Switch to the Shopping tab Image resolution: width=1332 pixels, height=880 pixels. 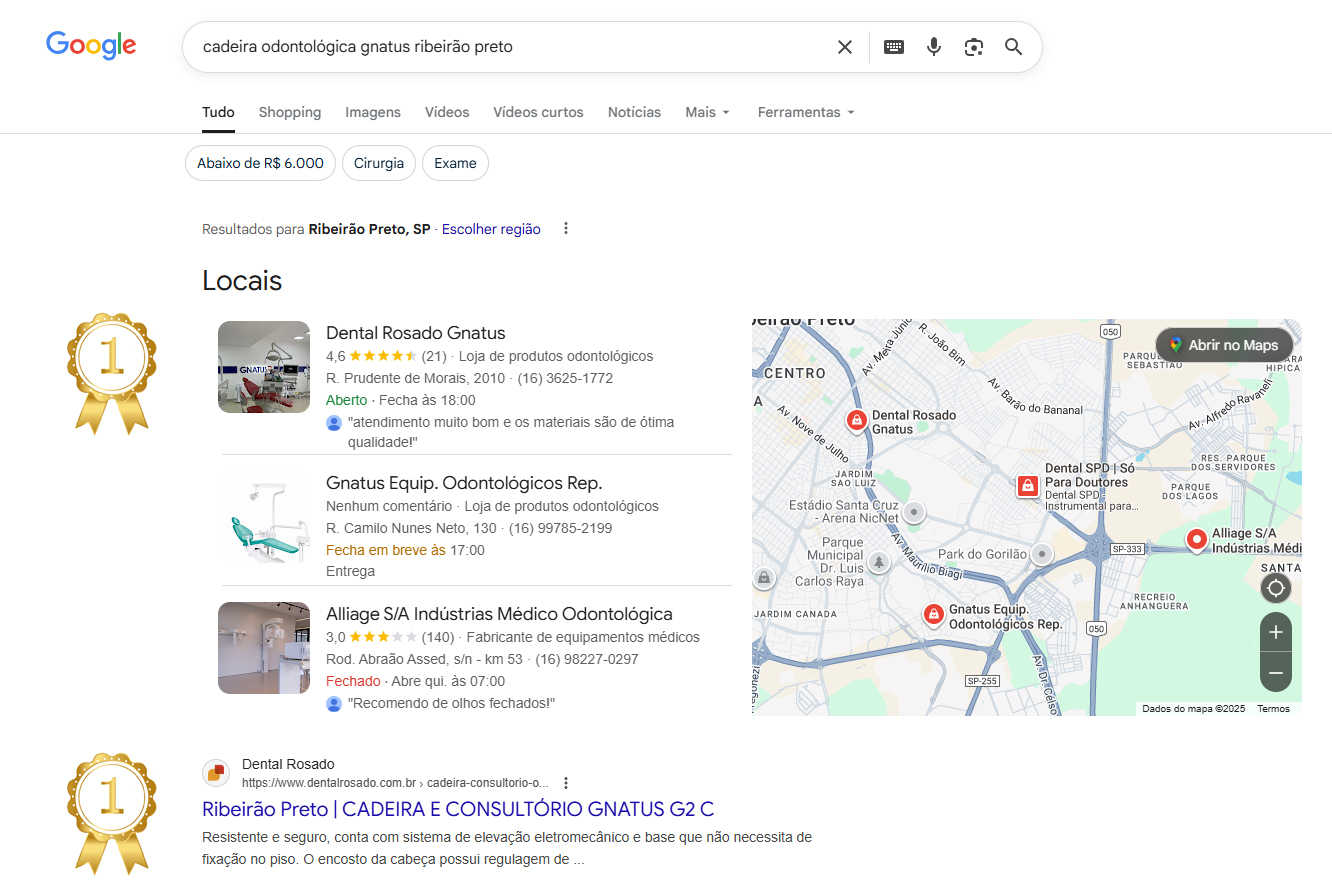(x=290, y=112)
